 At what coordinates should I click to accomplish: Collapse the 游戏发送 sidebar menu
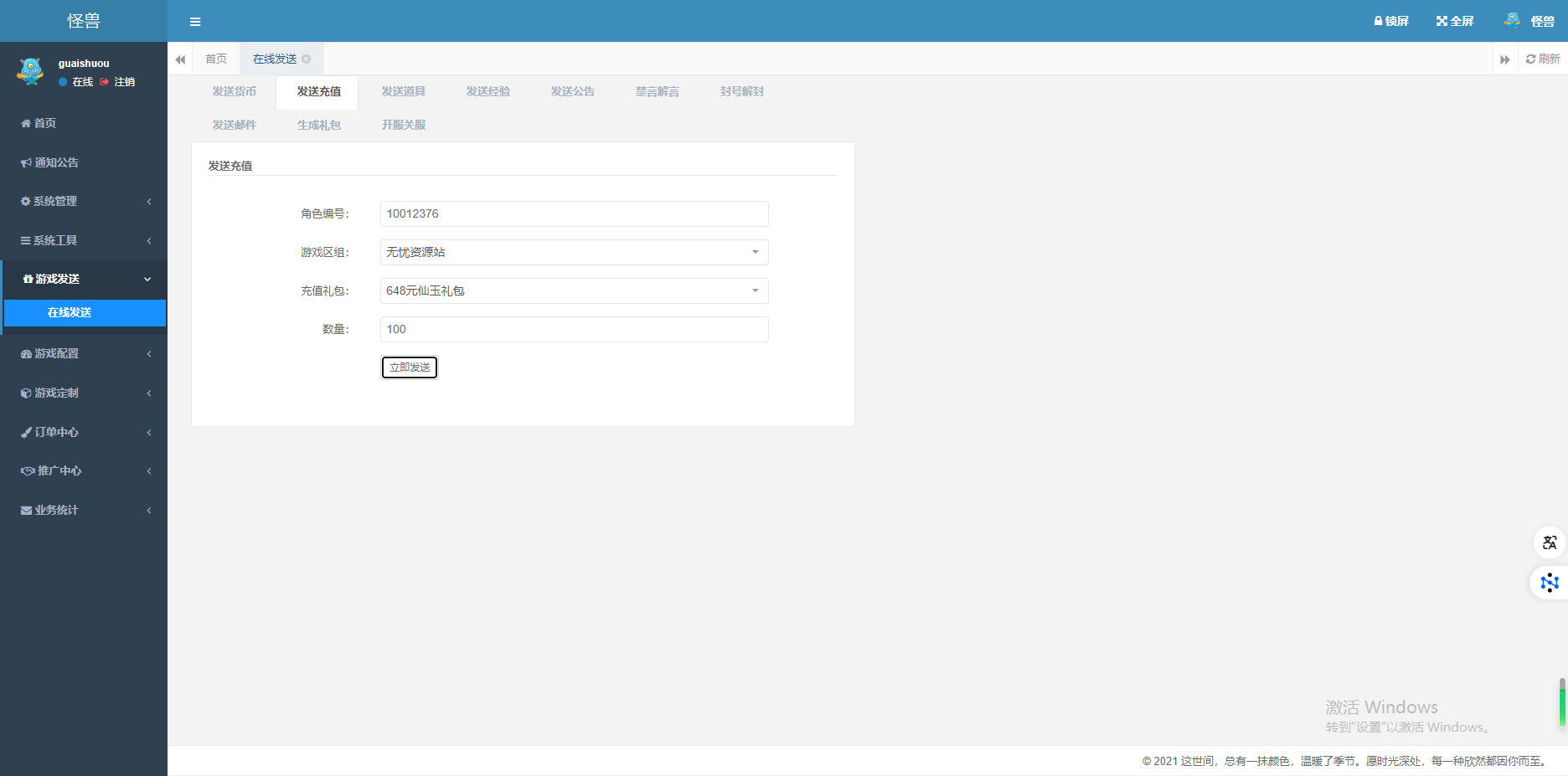tap(84, 279)
